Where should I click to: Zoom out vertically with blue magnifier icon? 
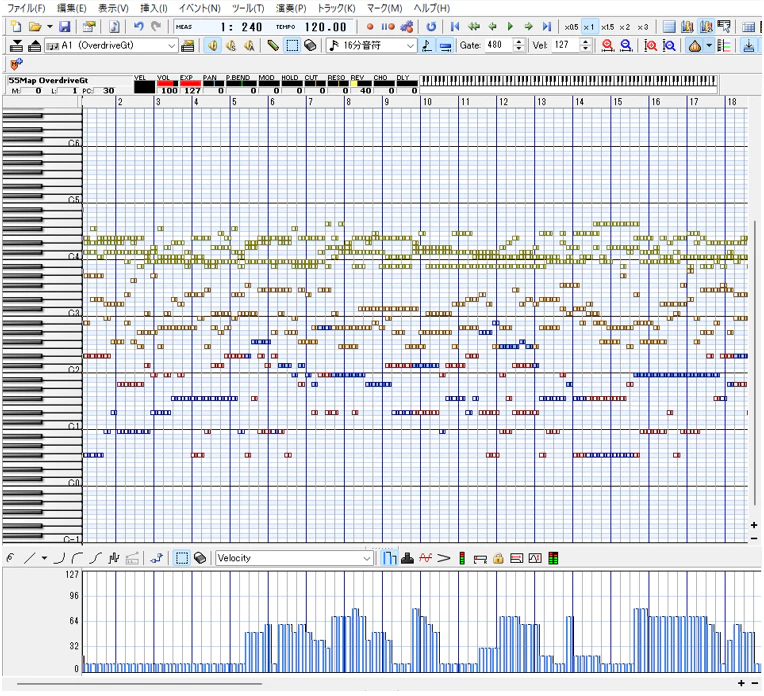pyautogui.click(x=669, y=46)
